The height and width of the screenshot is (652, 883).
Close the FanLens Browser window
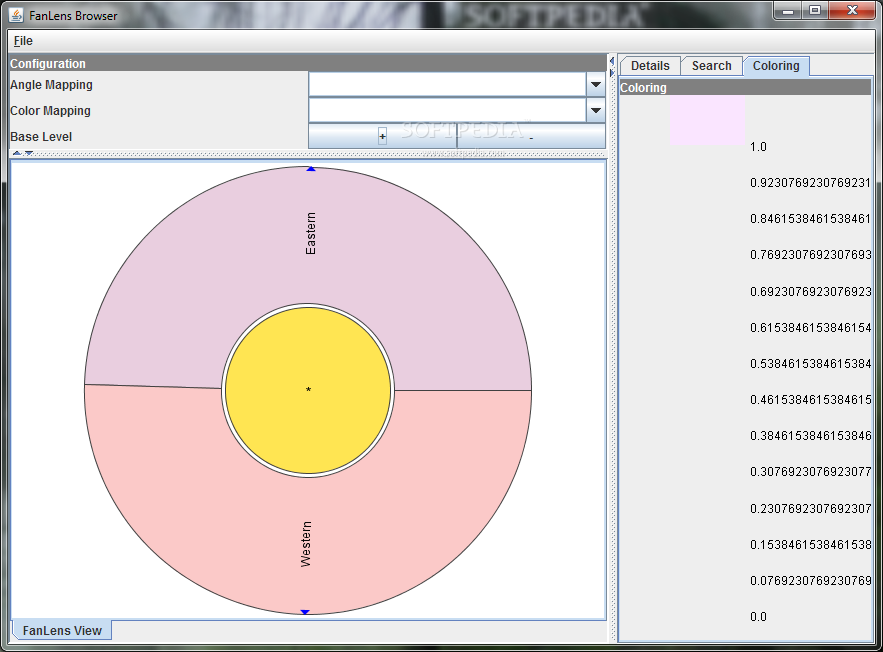click(852, 11)
